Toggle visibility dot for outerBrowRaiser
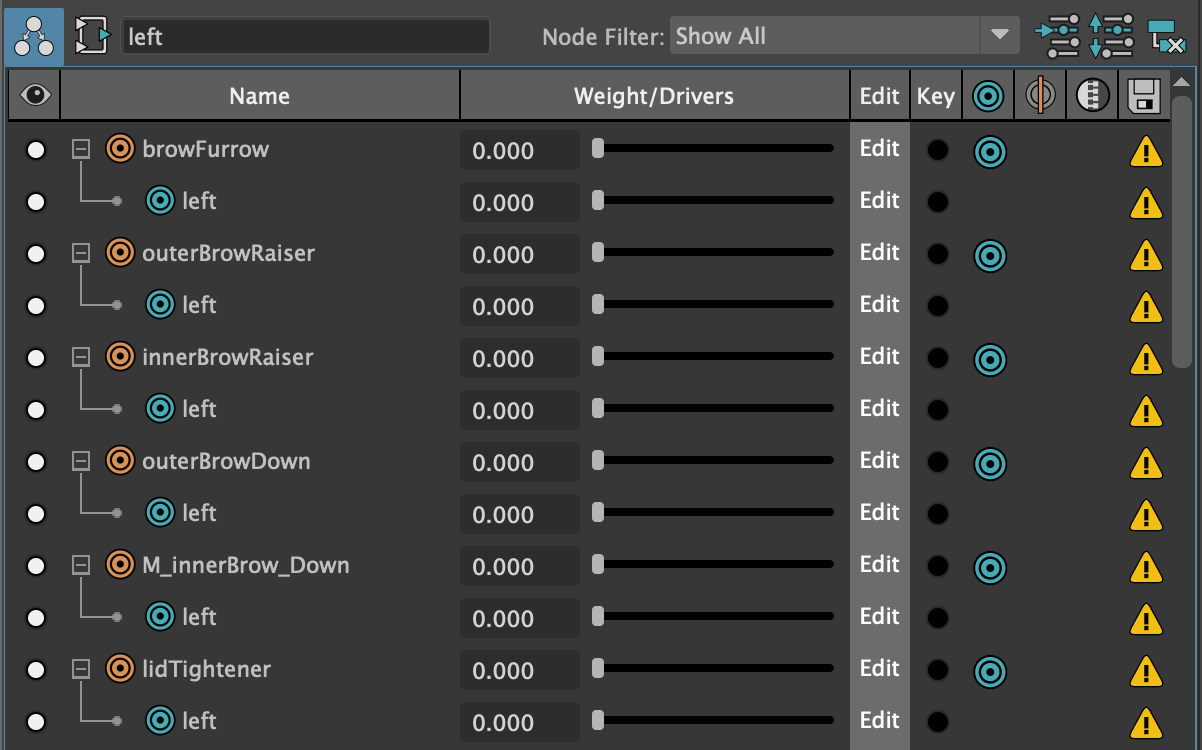 click(x=36, y=254)
